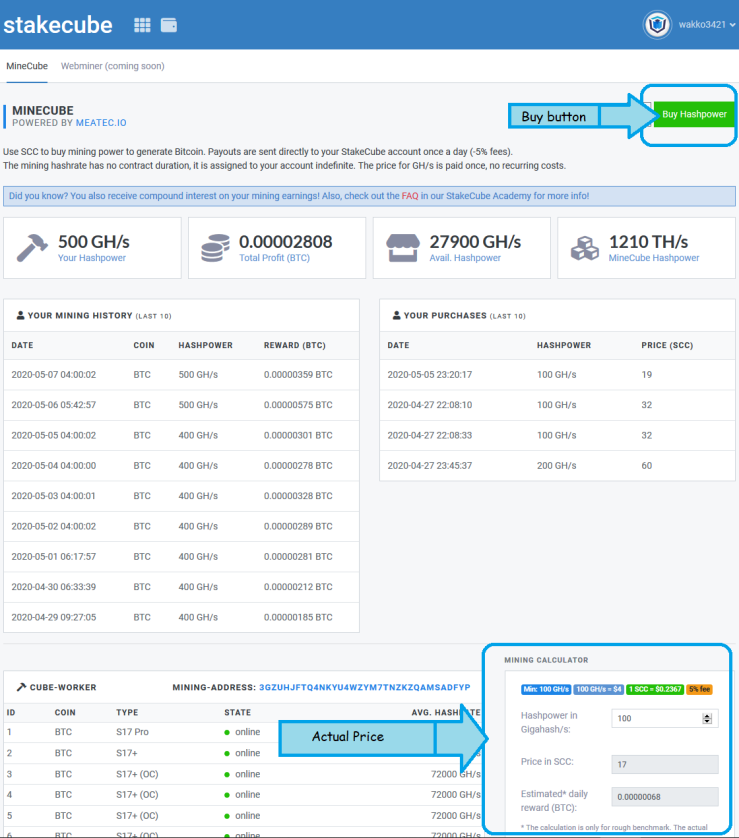Open the red FAQ link
The width and height of the screenshot is (739, 838).
click(x=410, y=196)
